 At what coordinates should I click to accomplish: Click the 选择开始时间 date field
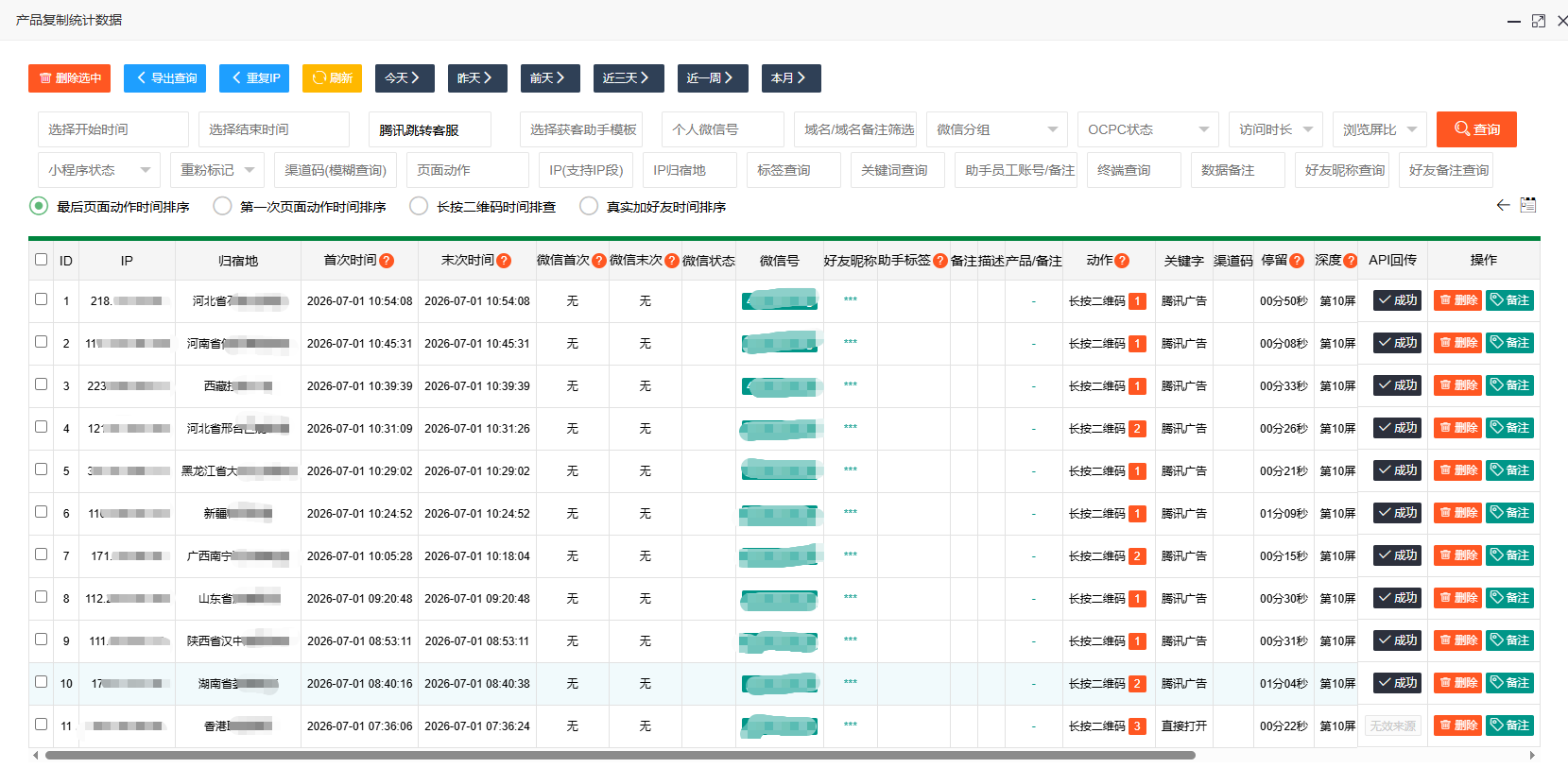[x=113, y=129]
